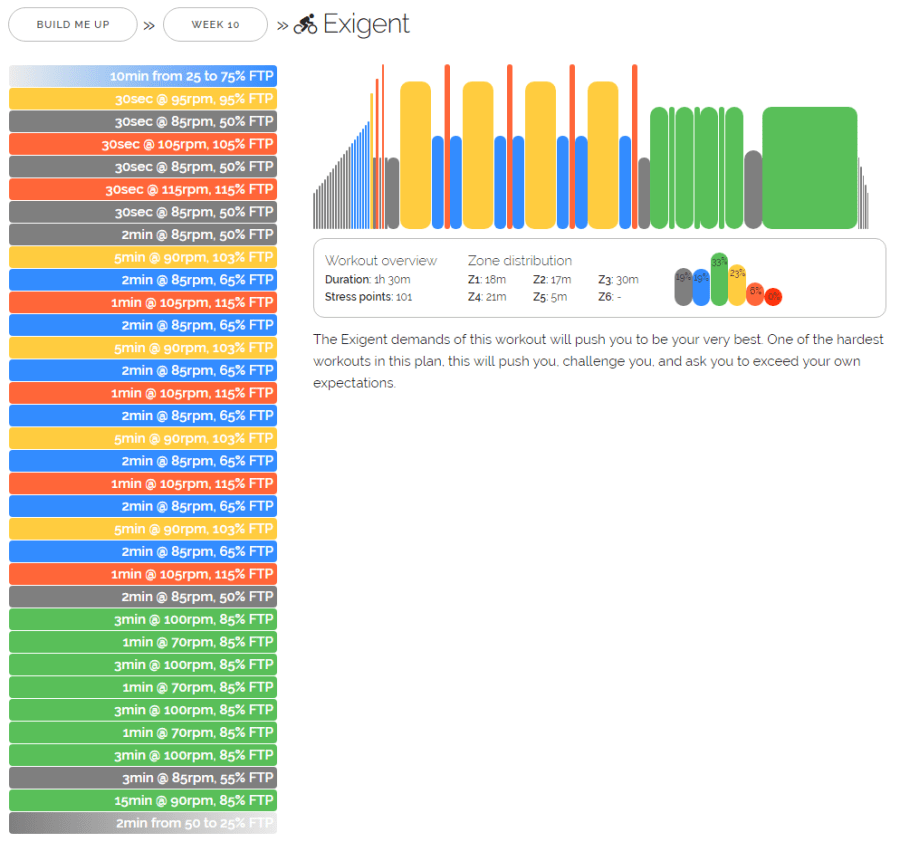Select the 3min @ 85rpm, 55% FTP step
Image resolution: width=900 pixels, height=842 pixels.
coord(143,778)
